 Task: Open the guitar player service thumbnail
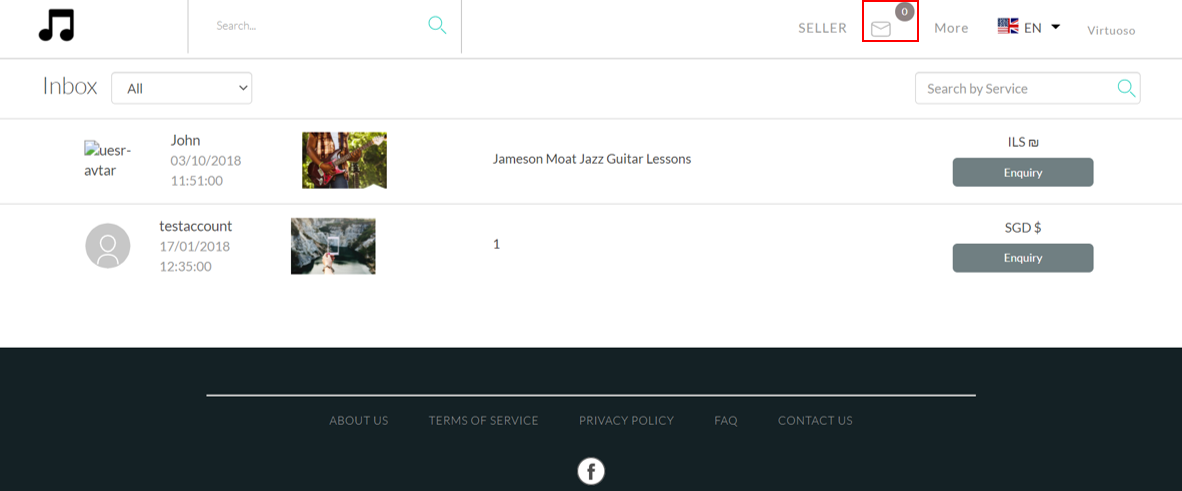pos(344,160)
